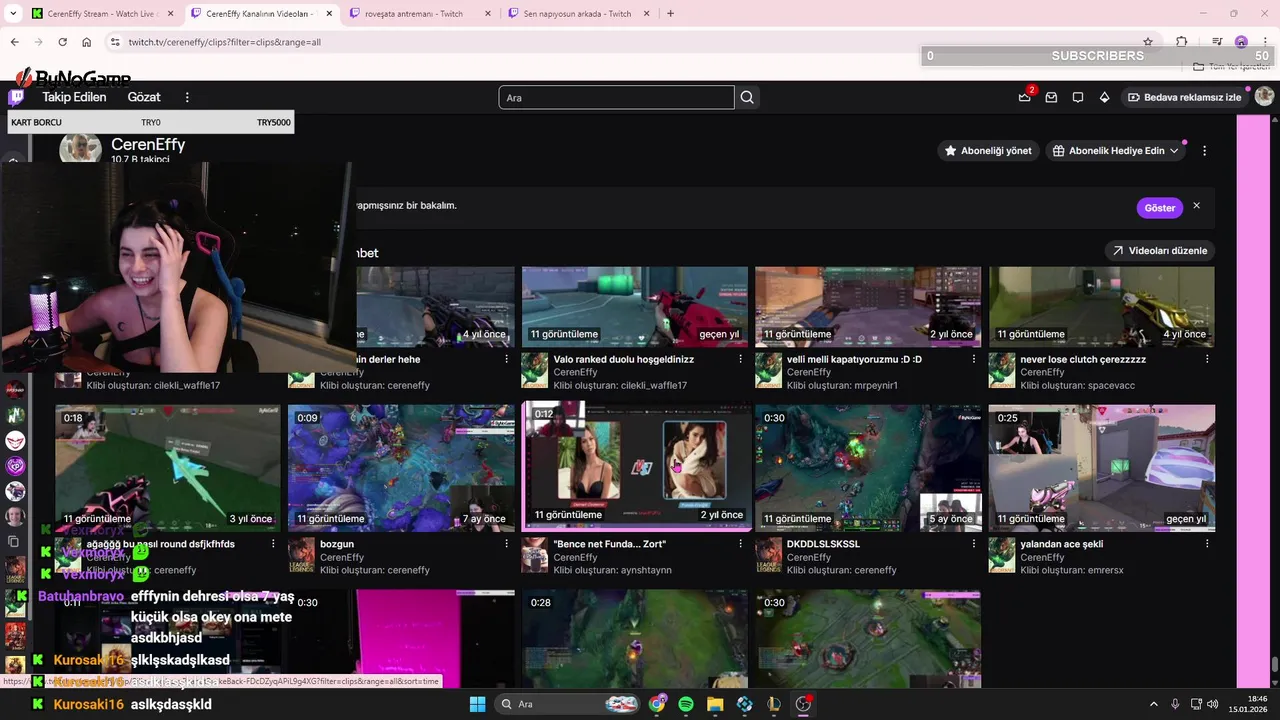Go back with the browser back arrow
The width and height of the screenshot is (1280, 720).
pos(14,42)
